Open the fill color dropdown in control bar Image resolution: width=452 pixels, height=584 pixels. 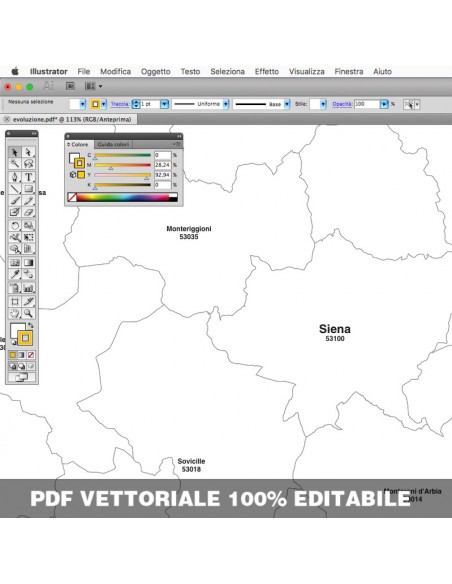pyautogui.click(x=83, y=104)
